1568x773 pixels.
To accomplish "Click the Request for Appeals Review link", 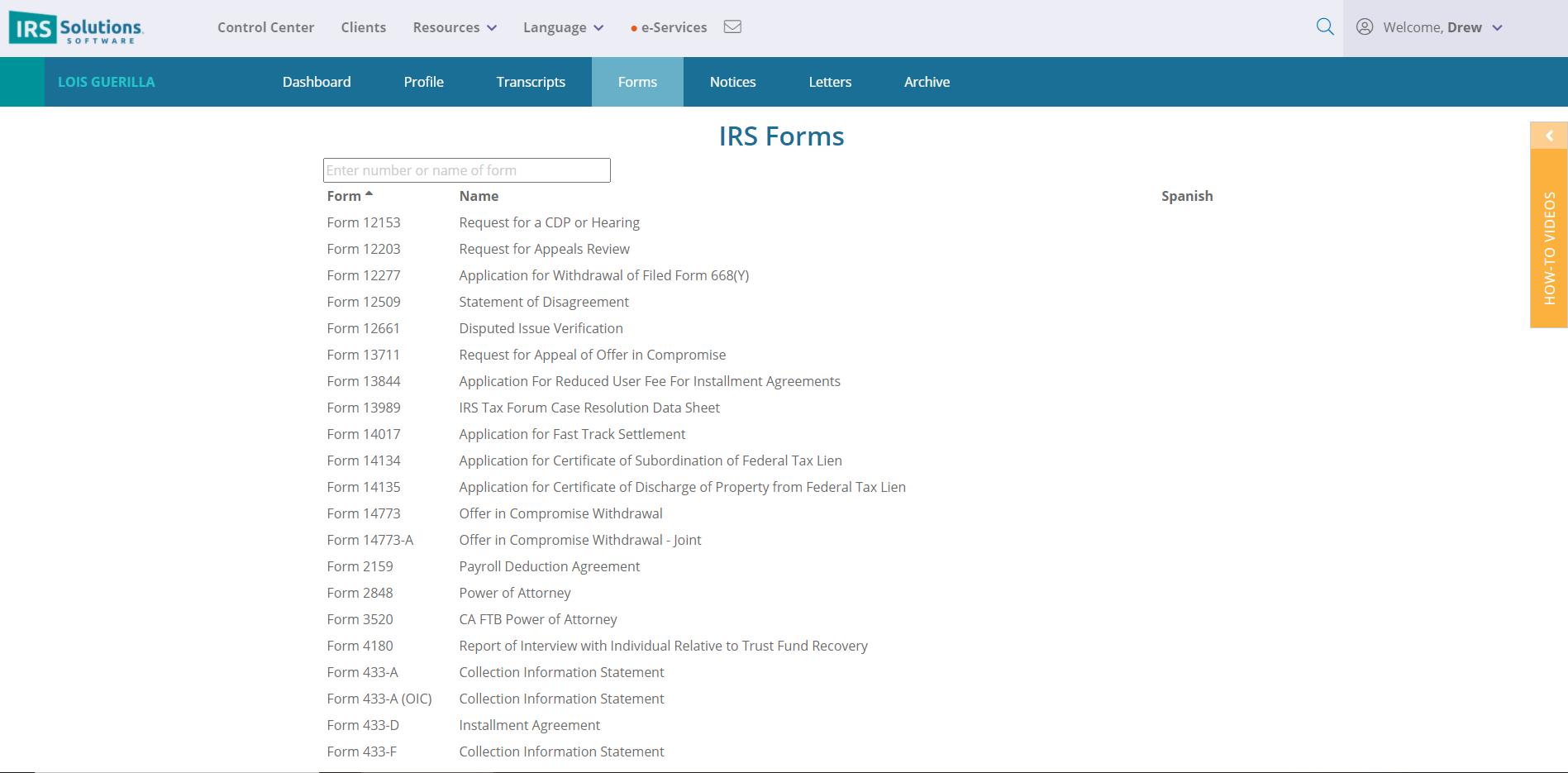I will tap(544, 248).
